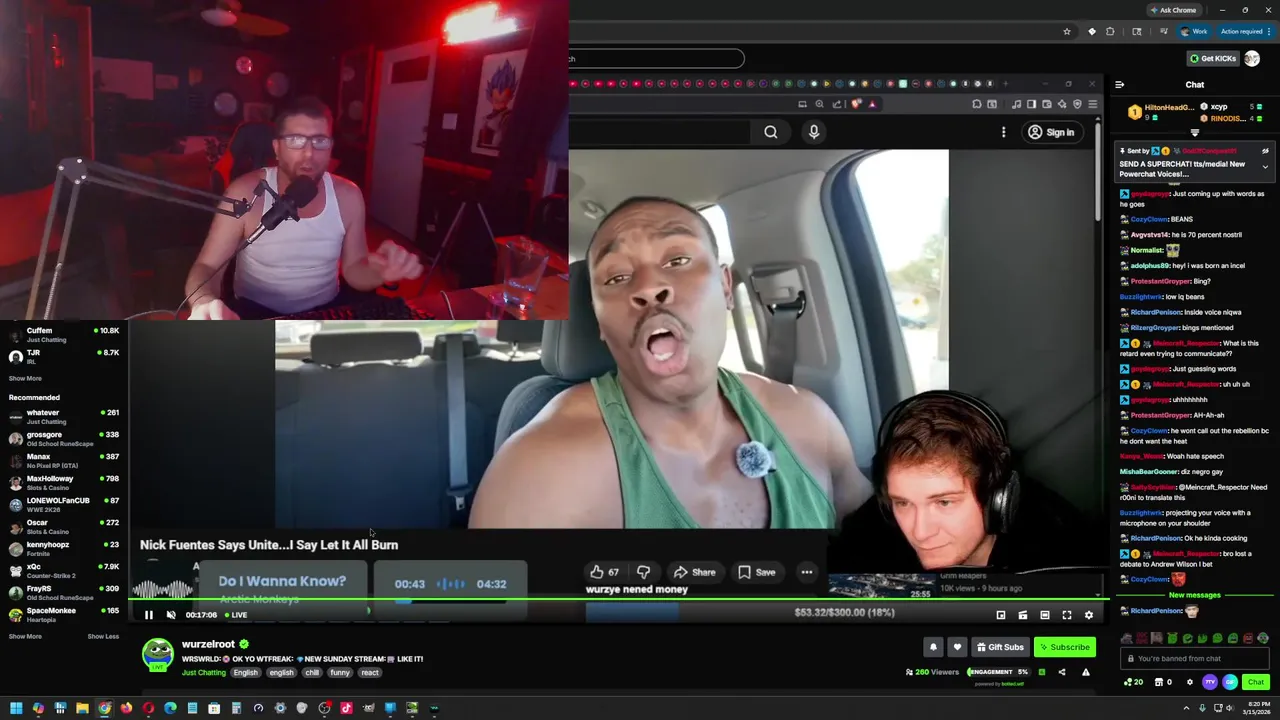This screenshot has width=1280, height=720.
Task: Focus the banned chat input field
Action: point(1194,658)
